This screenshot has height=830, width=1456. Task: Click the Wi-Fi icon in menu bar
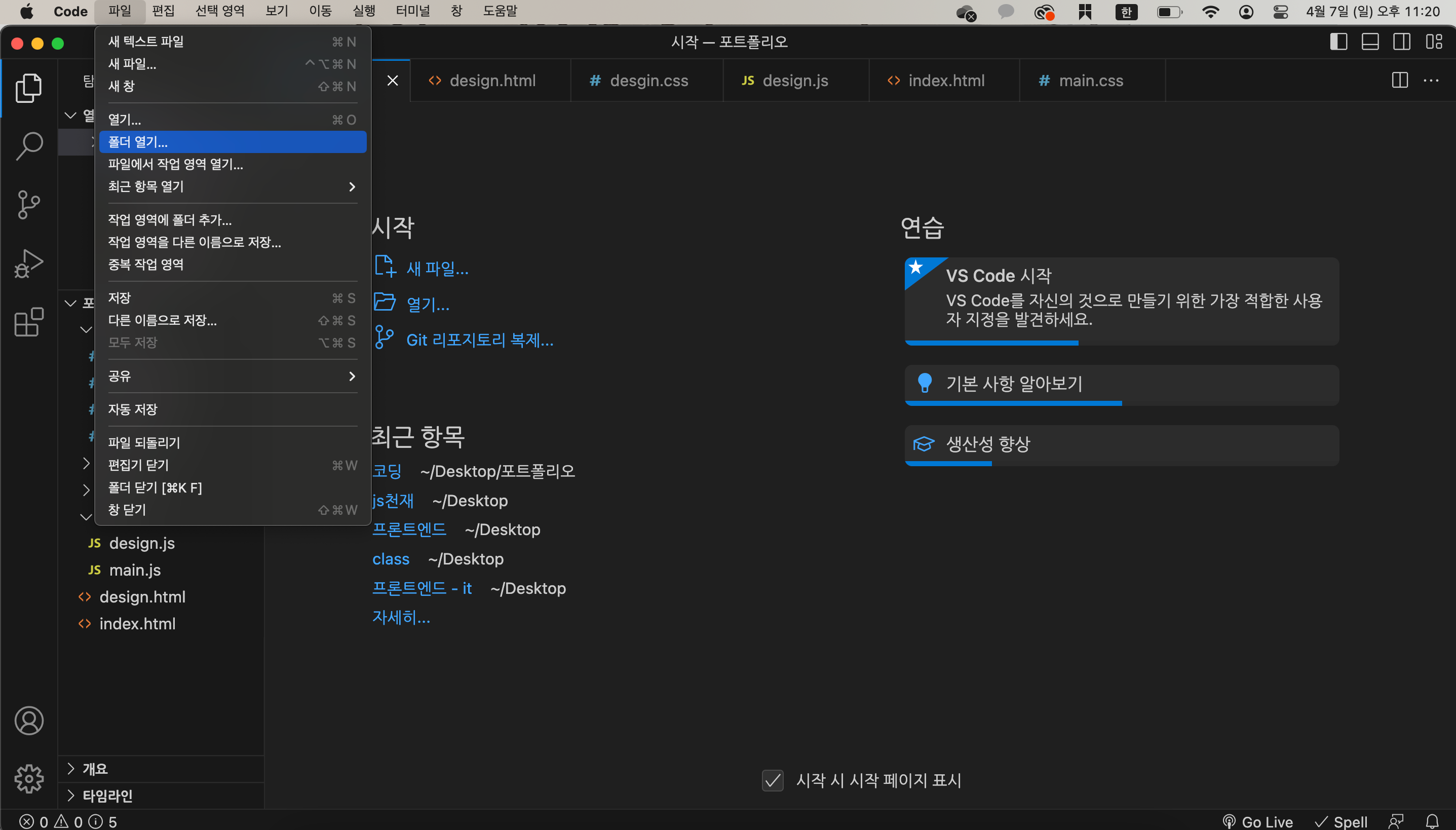pos(1210,11)
